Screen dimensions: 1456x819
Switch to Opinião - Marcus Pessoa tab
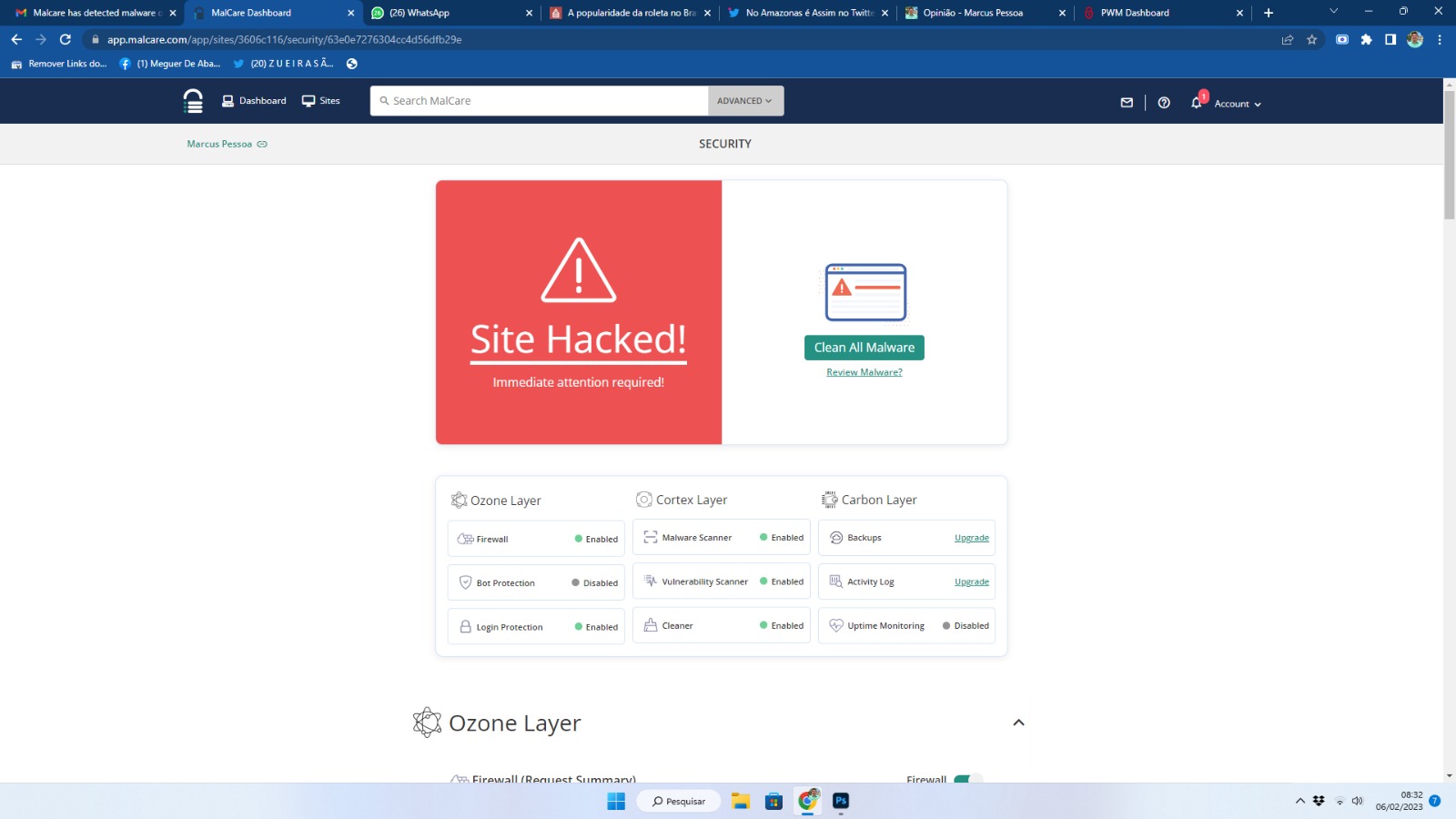click(986, 13)
